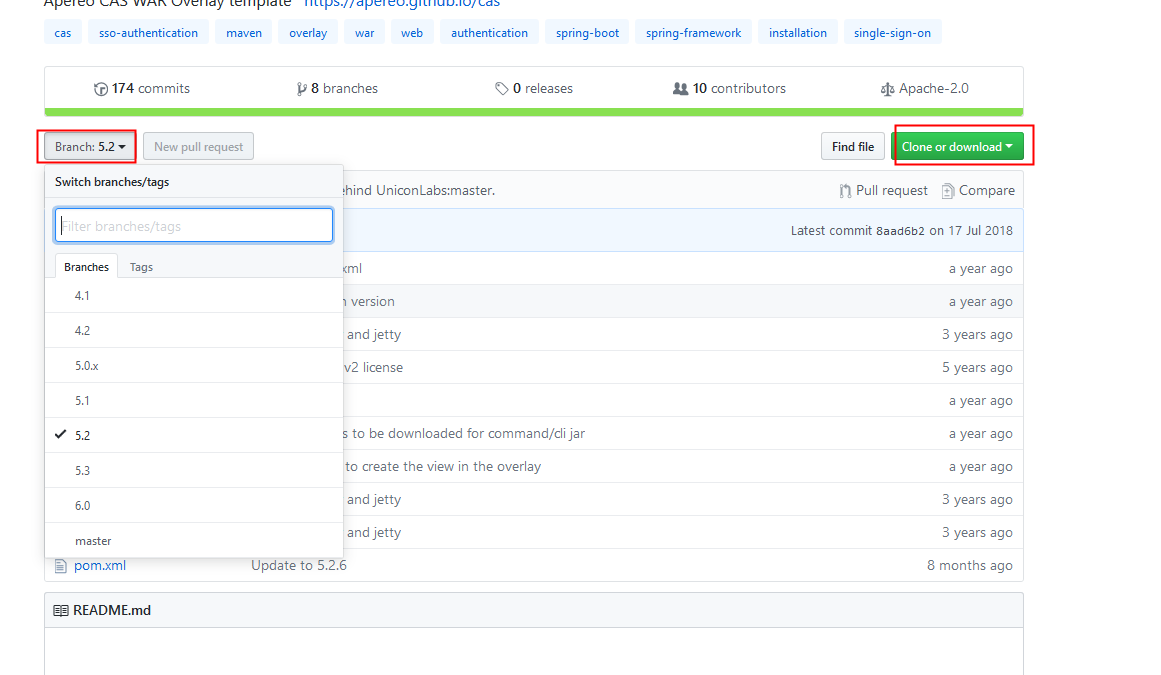Select the 'spring-boot' topic tag
Screen dimensions: 1161x675
(x=587, y=32)
